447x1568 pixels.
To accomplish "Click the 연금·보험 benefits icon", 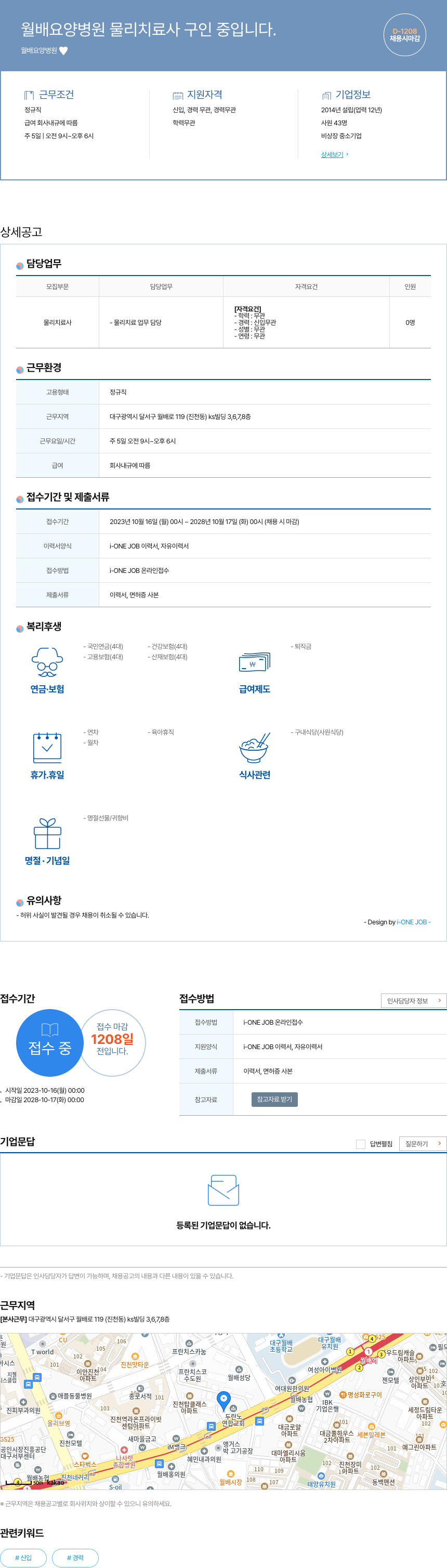I will [x=47, y=662].
